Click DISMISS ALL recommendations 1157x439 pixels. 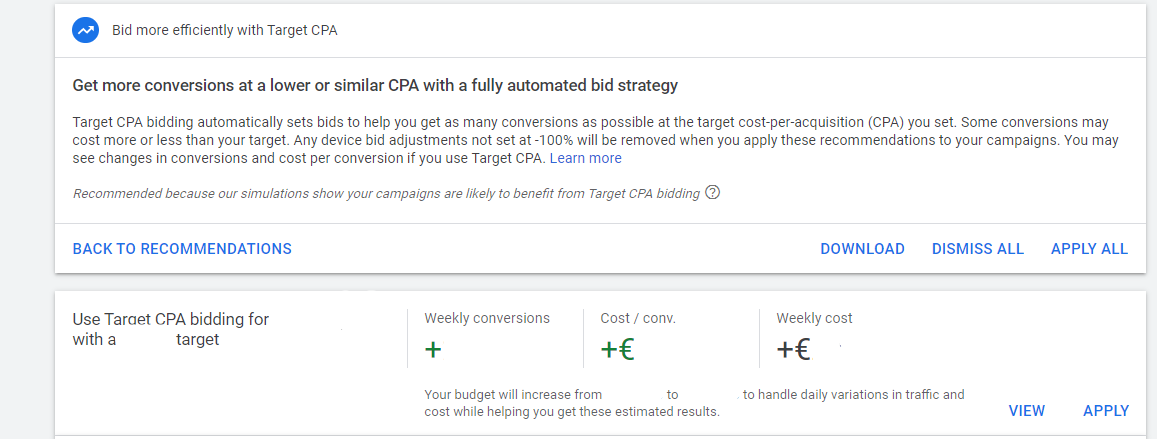click(x=977, y=249)
